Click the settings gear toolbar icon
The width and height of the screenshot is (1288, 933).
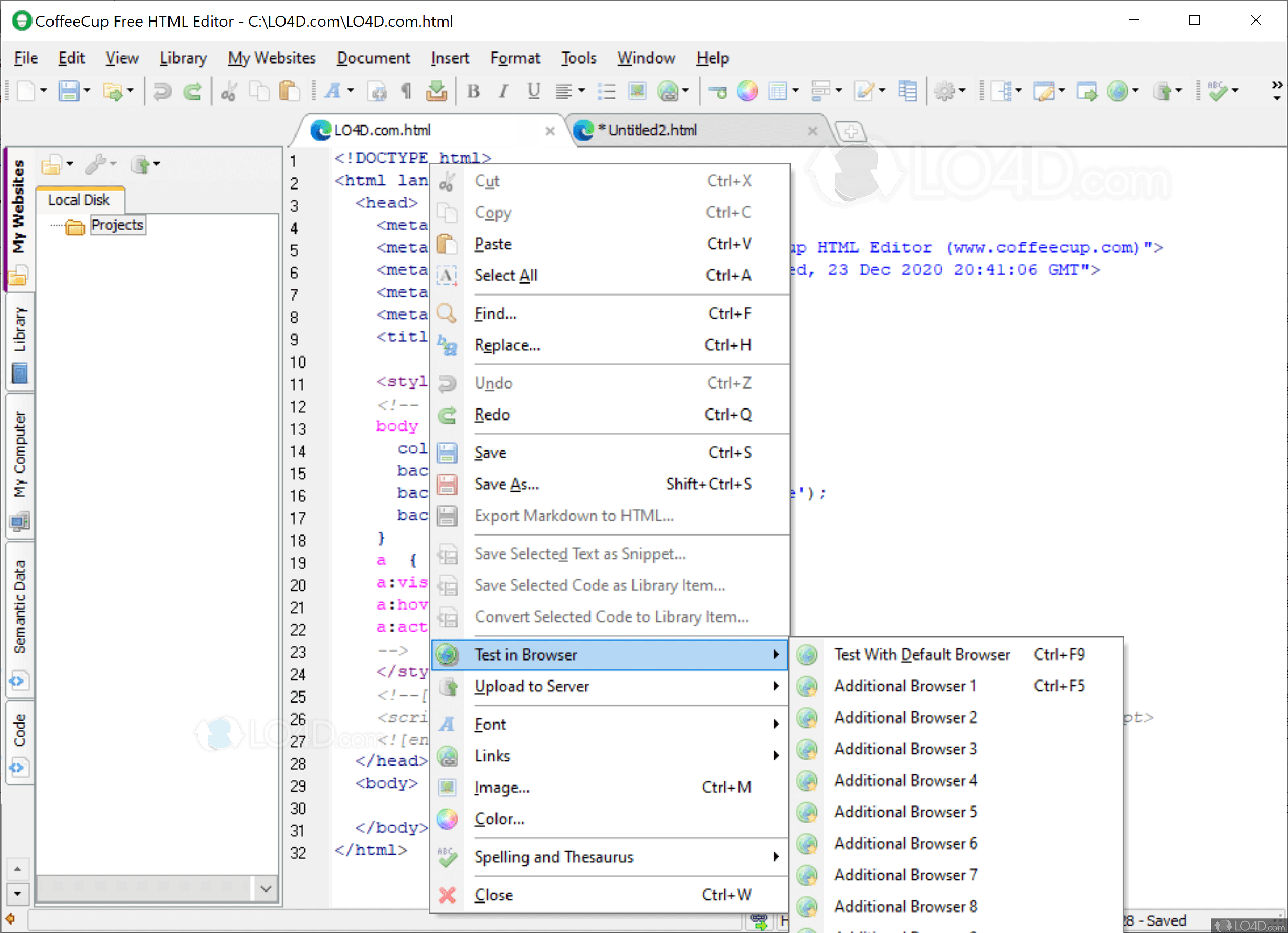944,91
